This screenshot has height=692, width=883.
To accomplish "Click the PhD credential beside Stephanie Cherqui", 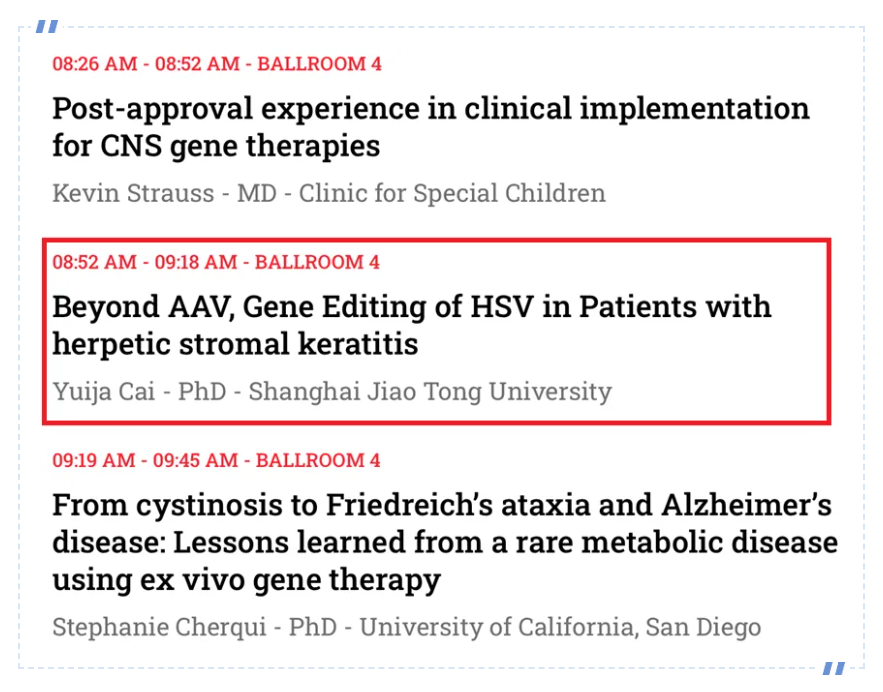I will (x=313, y=628).
